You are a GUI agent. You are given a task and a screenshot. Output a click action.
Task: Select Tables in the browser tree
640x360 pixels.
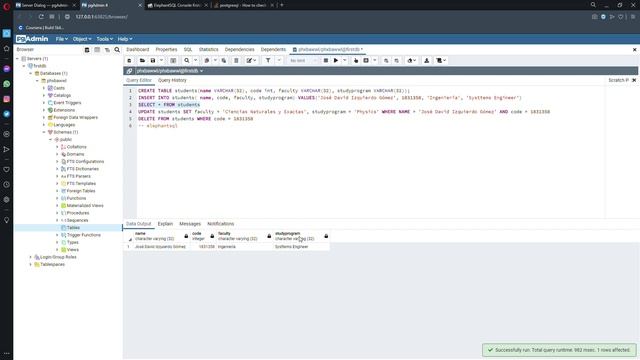73,228
